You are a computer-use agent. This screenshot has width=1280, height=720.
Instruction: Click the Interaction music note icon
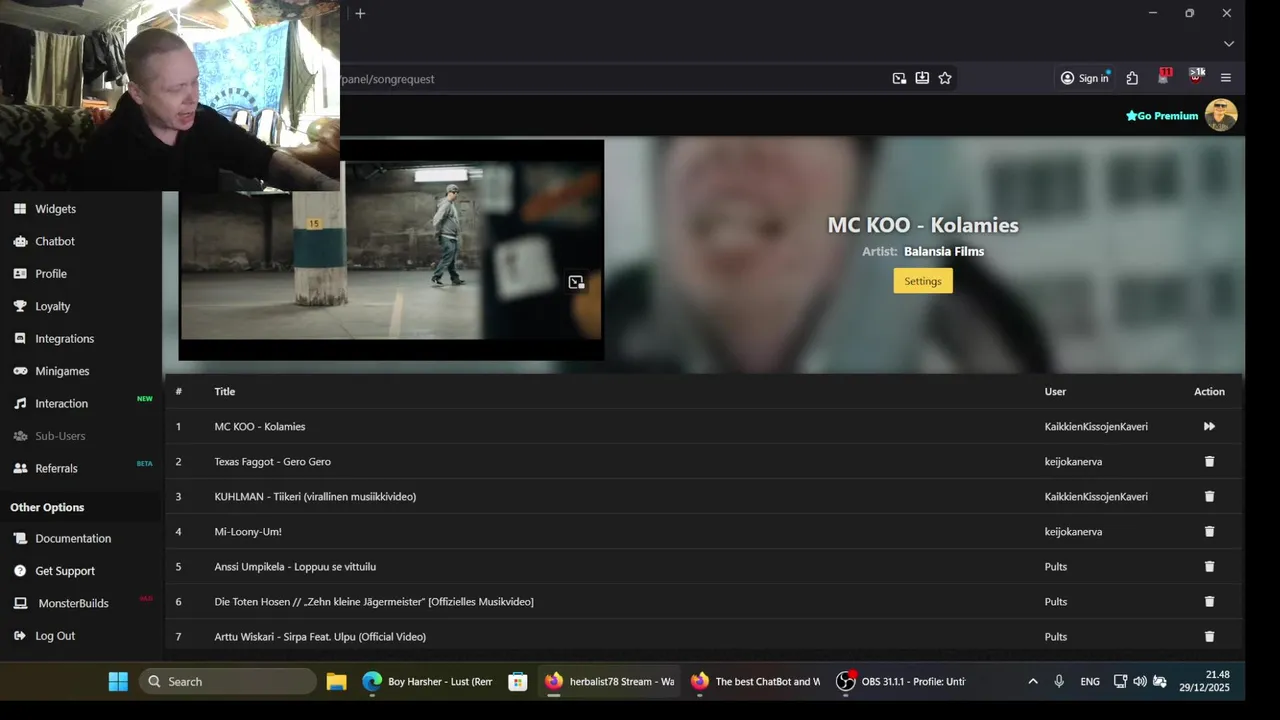pos(20,404)
